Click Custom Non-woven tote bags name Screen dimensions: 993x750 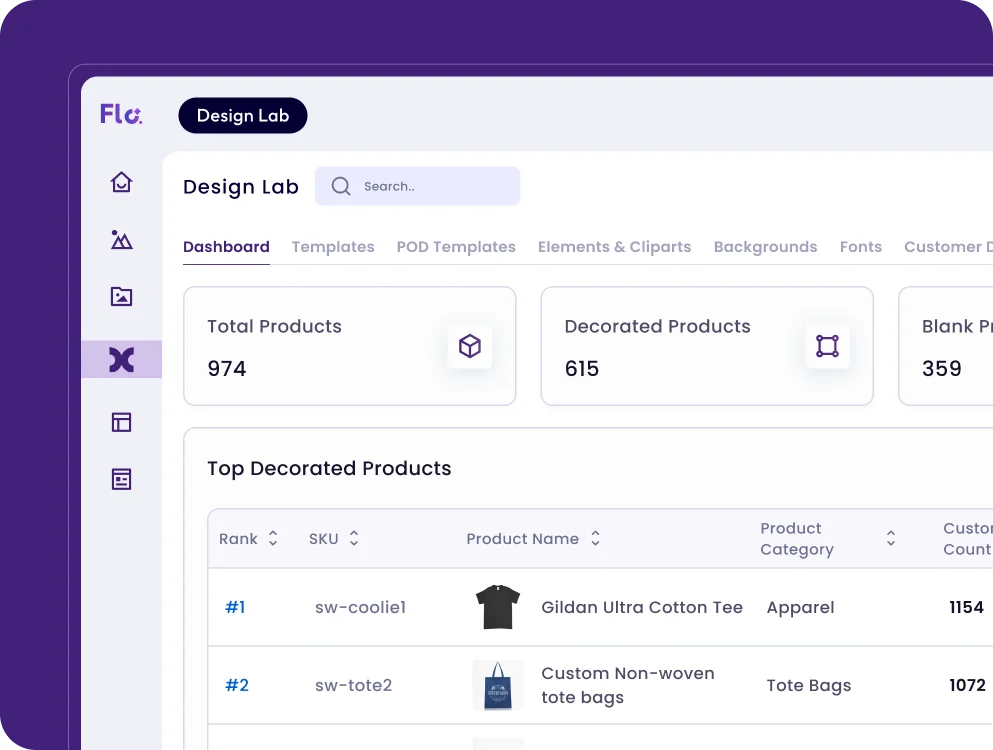click(x=628, y=685)
